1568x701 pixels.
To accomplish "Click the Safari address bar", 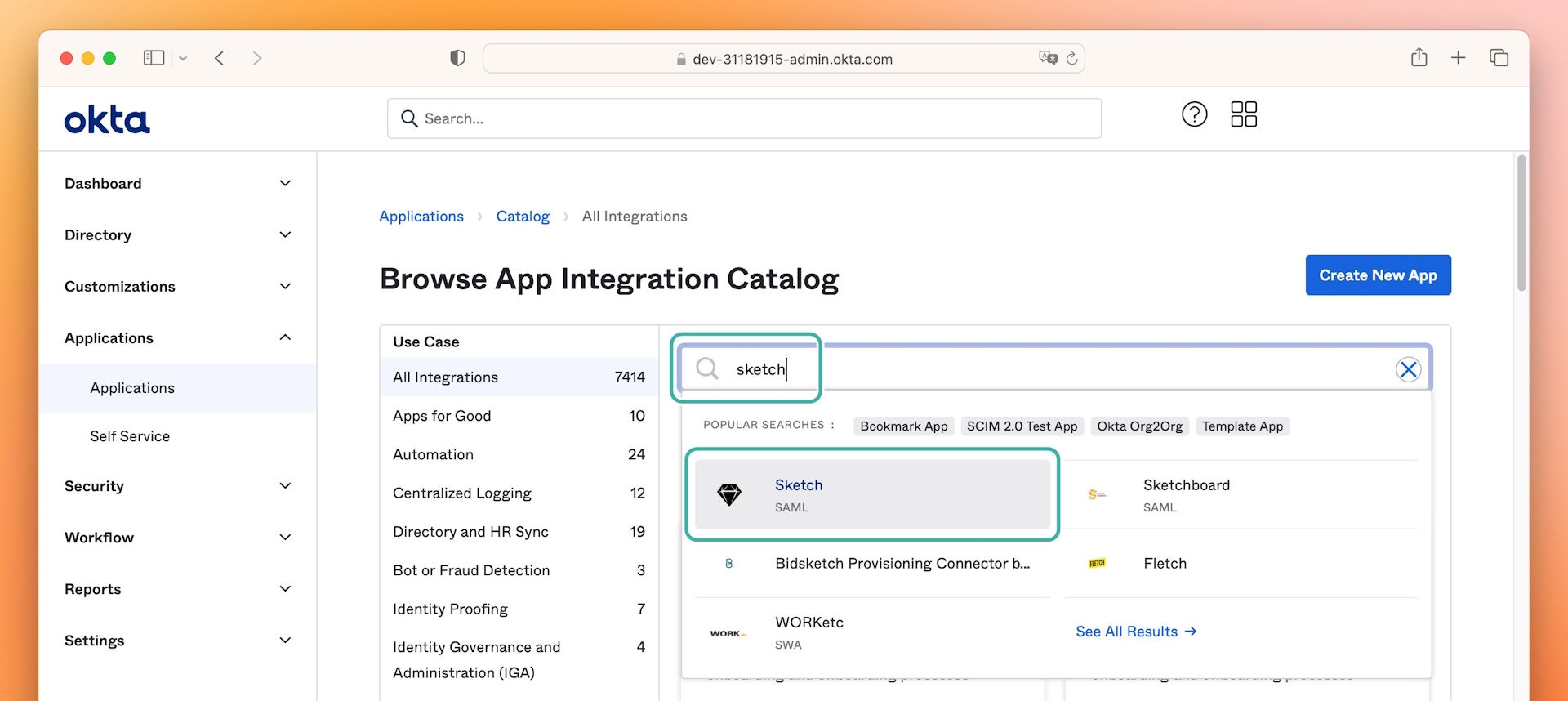I will [x=784, y=58].
